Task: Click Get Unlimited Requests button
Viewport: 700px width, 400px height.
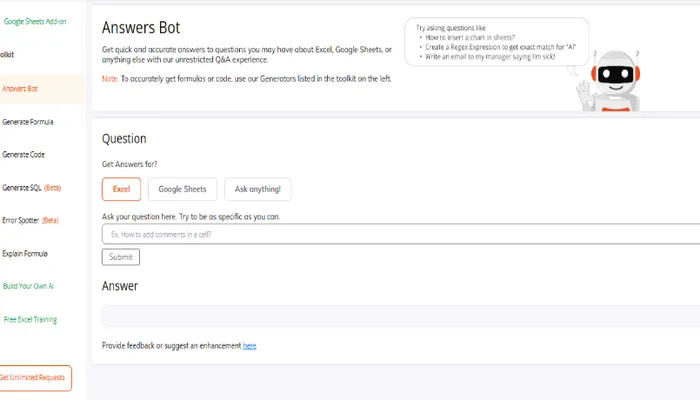Action: (x=34, y=377)
